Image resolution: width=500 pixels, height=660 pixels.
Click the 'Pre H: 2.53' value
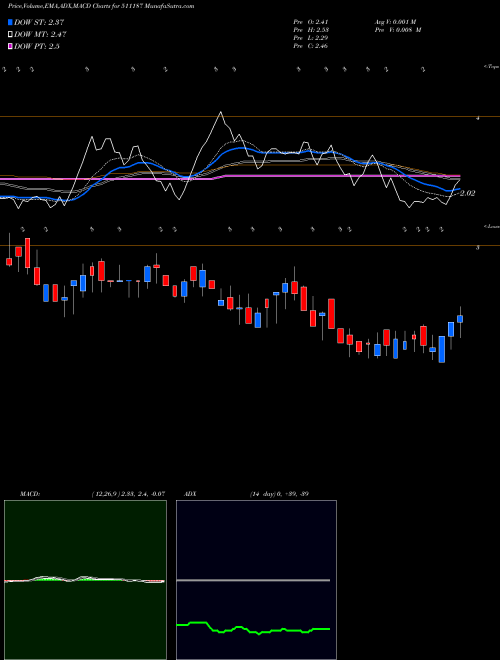(x=311, y=30)
